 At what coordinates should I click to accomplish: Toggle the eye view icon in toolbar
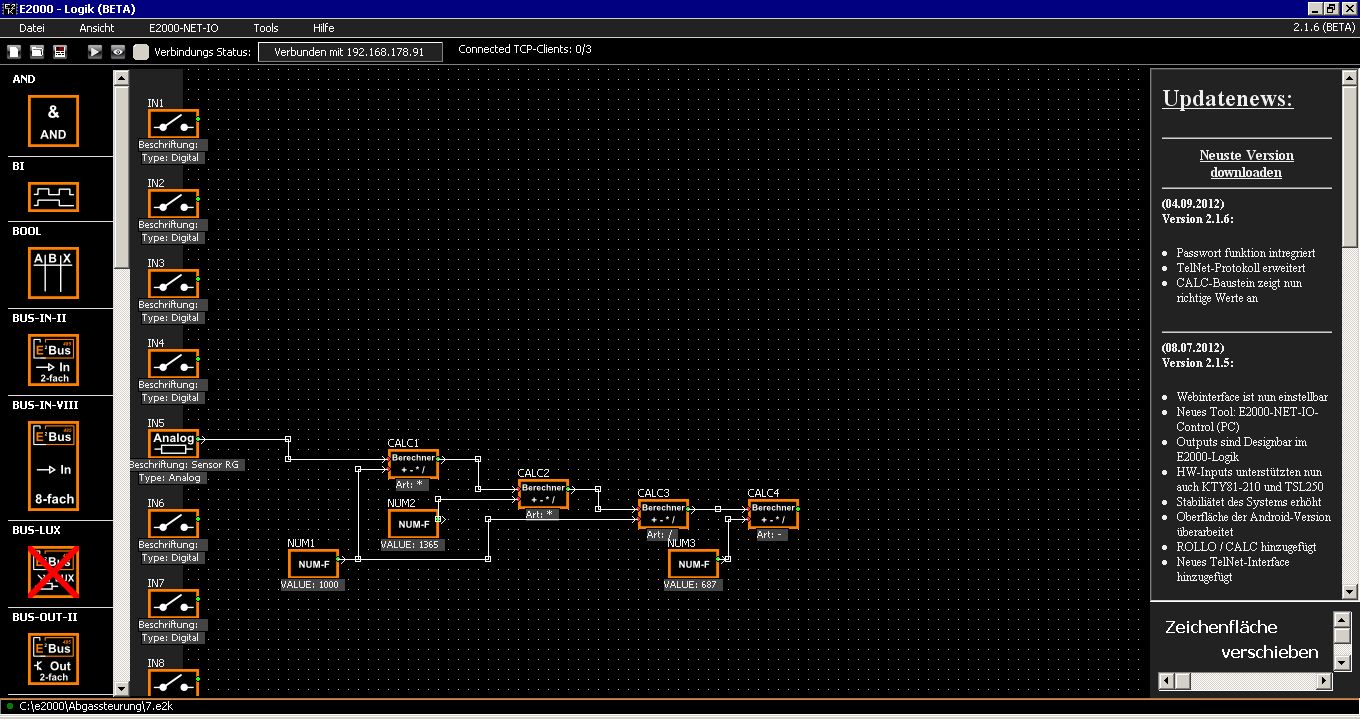(x=118, y=51)
